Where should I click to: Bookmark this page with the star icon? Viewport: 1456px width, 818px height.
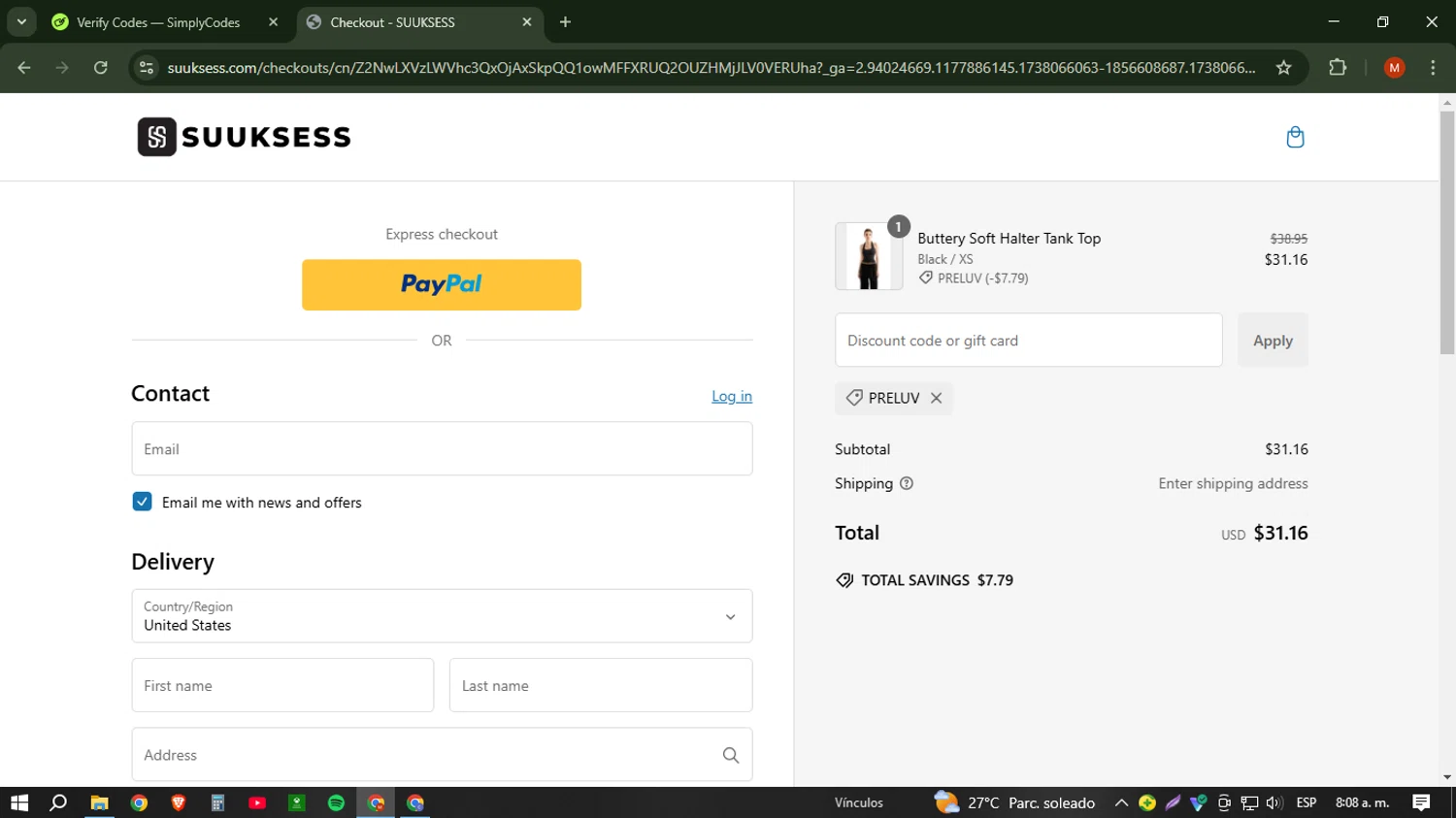tap(1283, 67)
